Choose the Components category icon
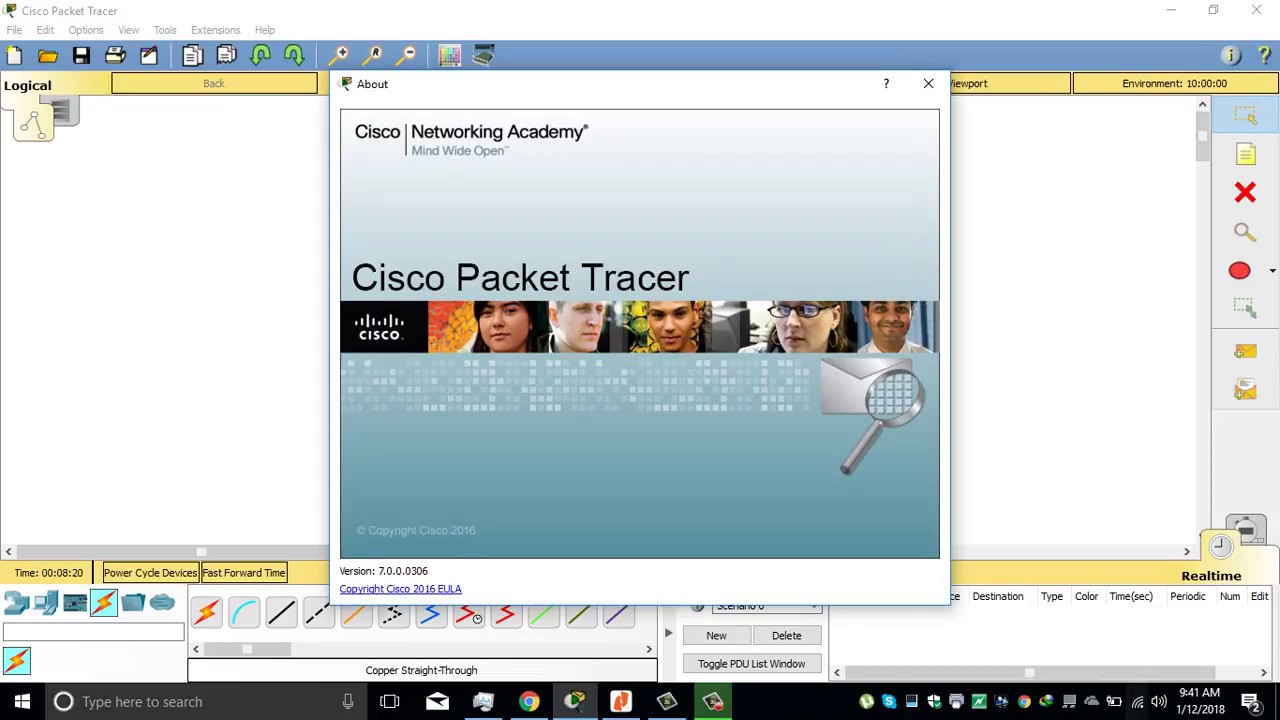 coord(75,603)
